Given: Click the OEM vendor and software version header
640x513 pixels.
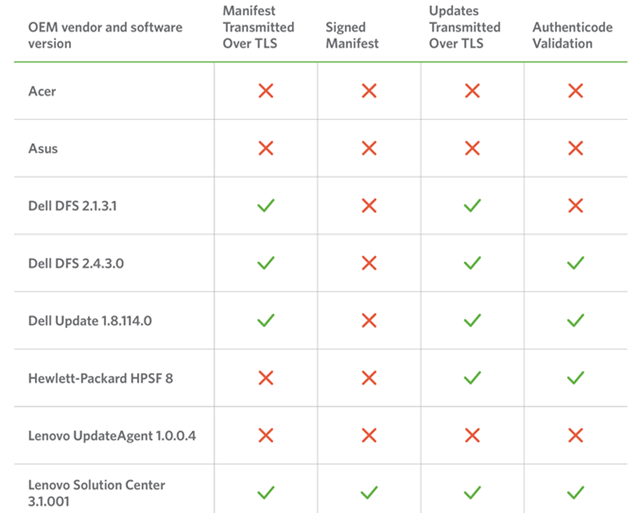Looking at the screenshot, I should tap(105, 35).
